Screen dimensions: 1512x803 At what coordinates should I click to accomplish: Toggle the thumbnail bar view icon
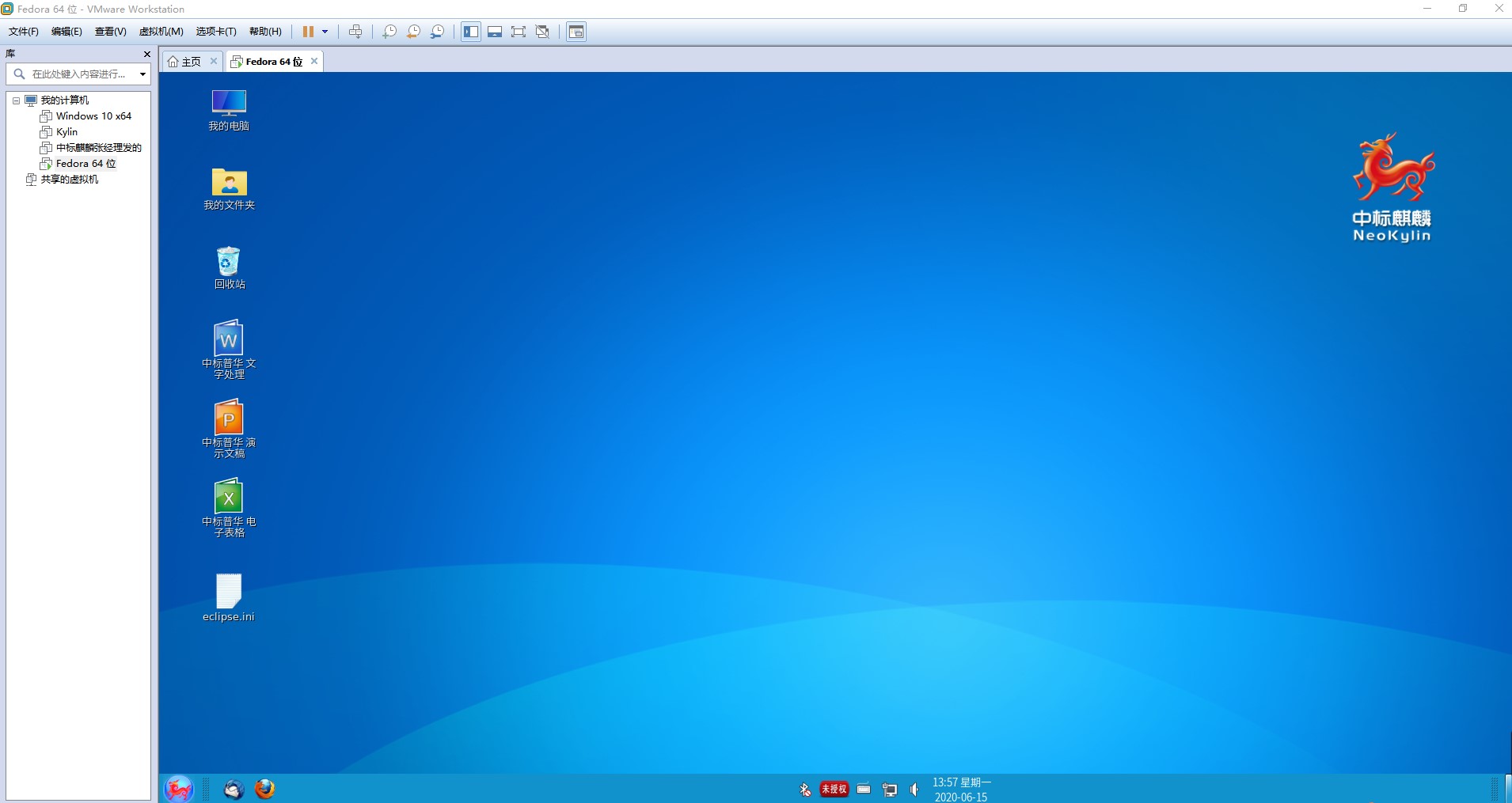pos(495,32)
